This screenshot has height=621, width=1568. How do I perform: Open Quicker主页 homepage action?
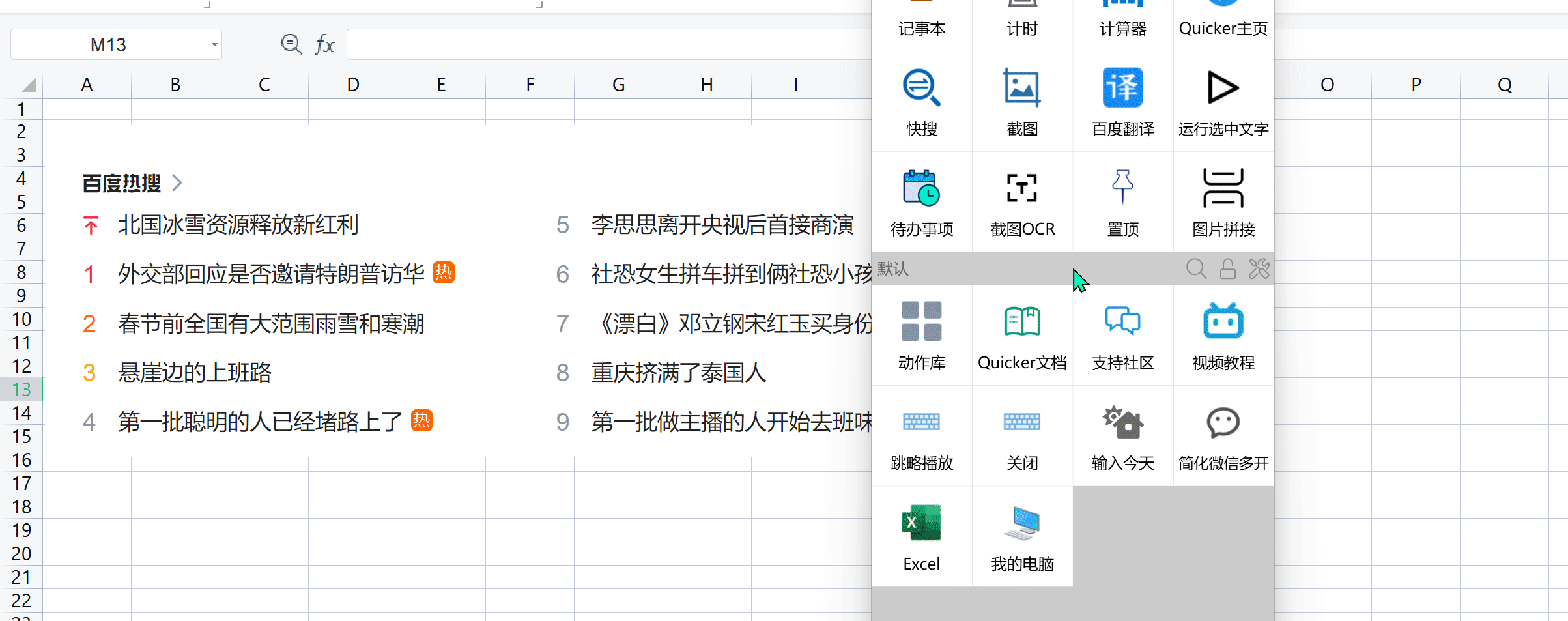click(1223, 25)
